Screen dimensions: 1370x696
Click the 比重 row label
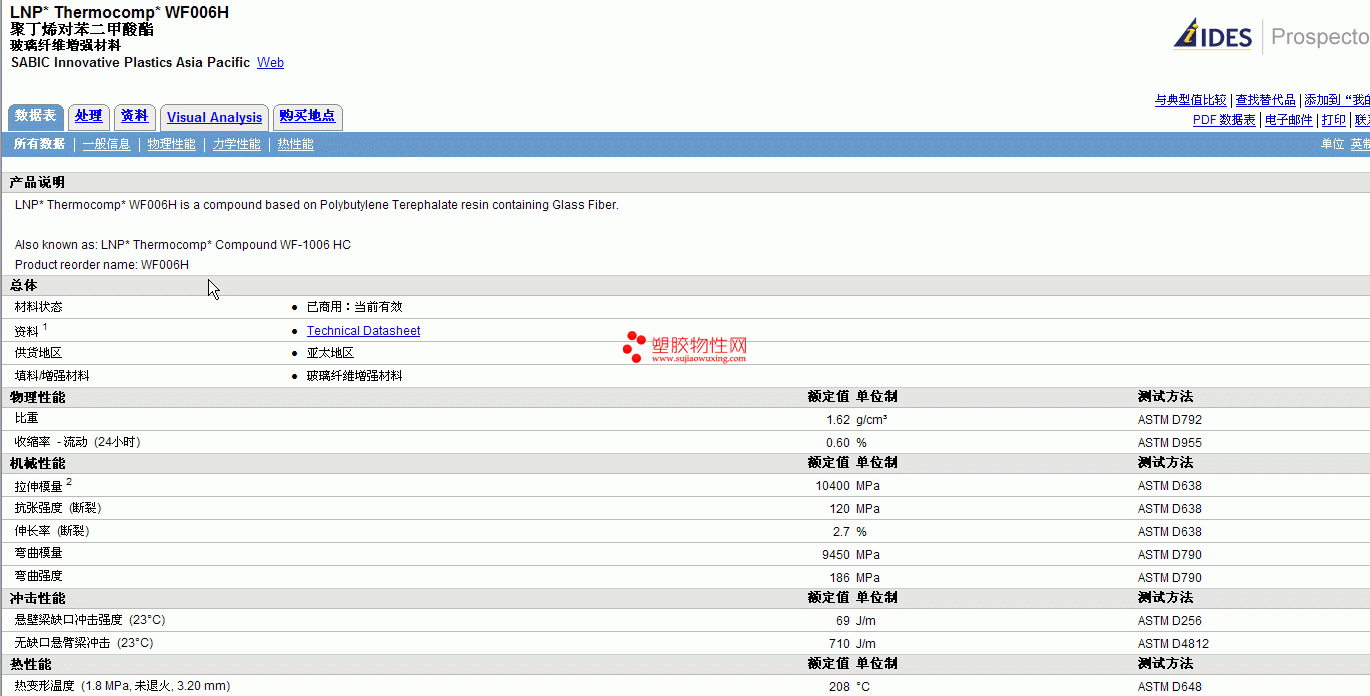tap(27, 419)
